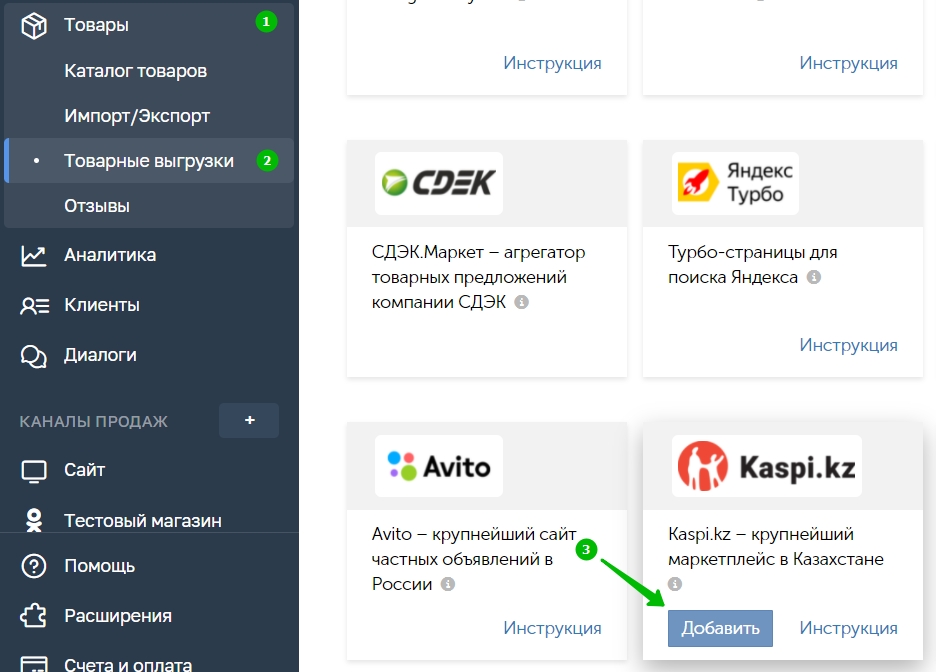Click the info icon by Яндекс Турбо description
936x672 pixels.
pos(814,277)
